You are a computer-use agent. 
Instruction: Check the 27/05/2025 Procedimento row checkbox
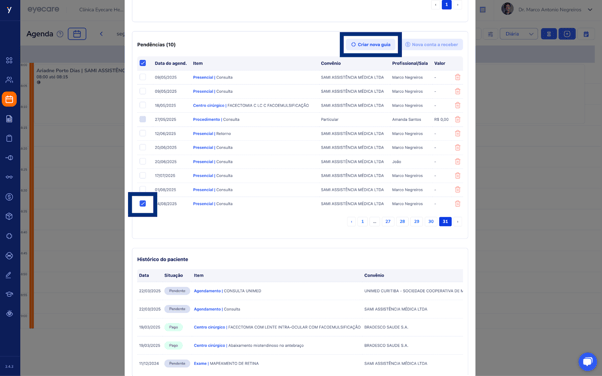(143, 119)
